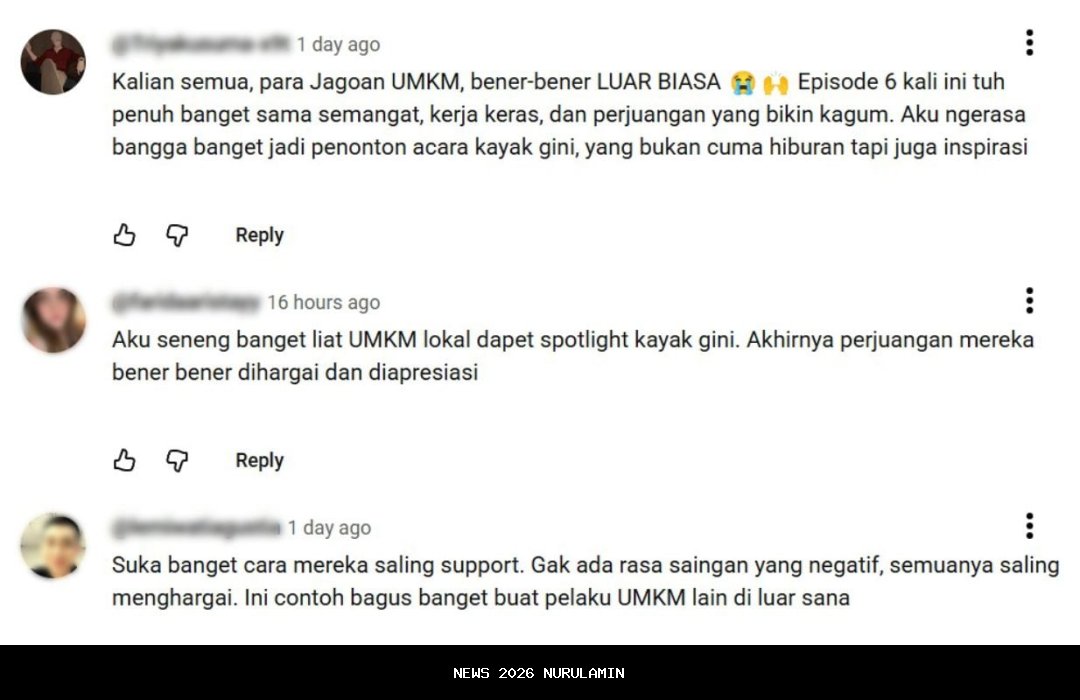Reply to the LUAR BIASA comment
This screenshot has height=700, width=1080.
(260, 235)
